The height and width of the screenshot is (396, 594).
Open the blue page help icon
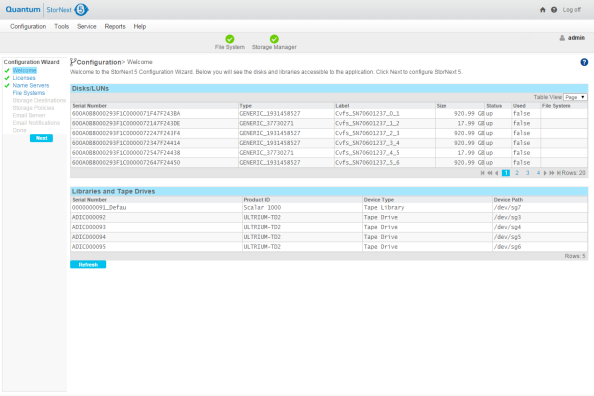coord(584,62)
